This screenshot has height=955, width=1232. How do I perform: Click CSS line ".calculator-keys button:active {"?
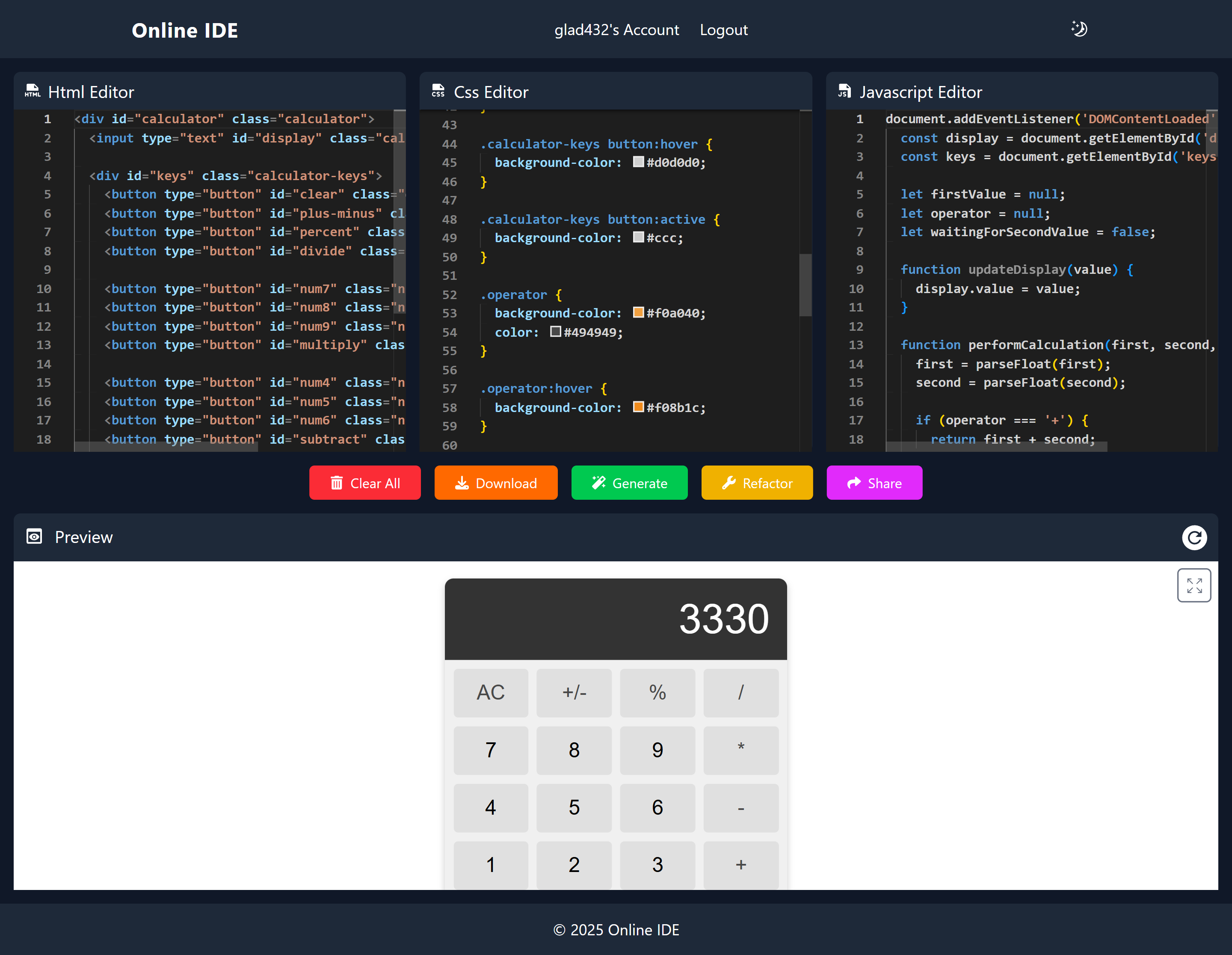click(x=600, y=219)
